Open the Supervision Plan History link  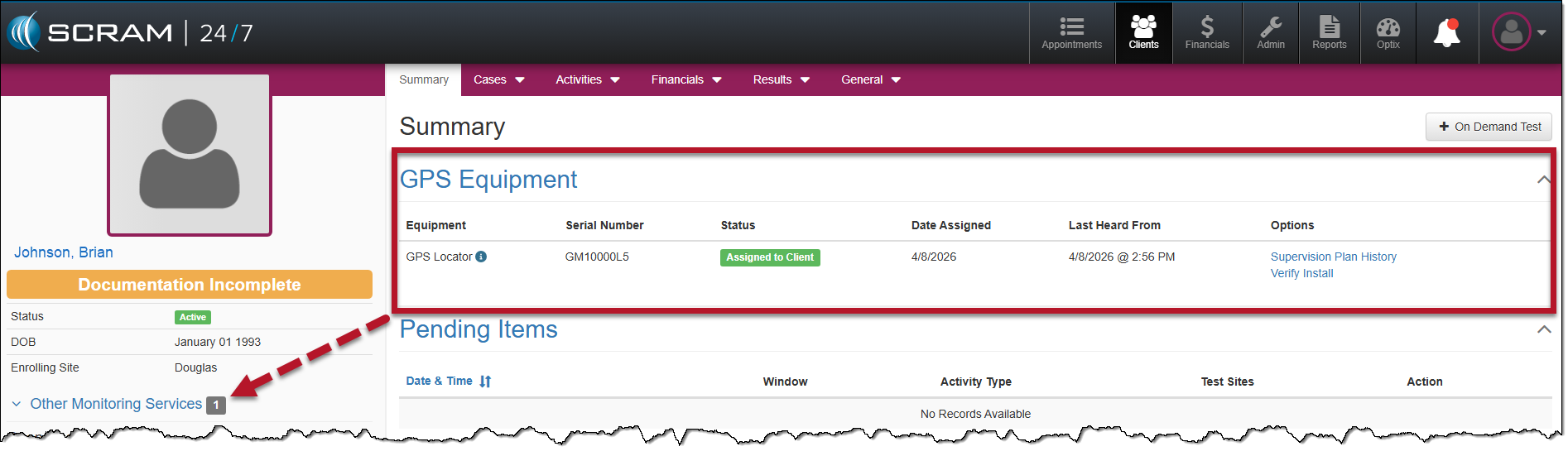click(x=1333, y=257)
